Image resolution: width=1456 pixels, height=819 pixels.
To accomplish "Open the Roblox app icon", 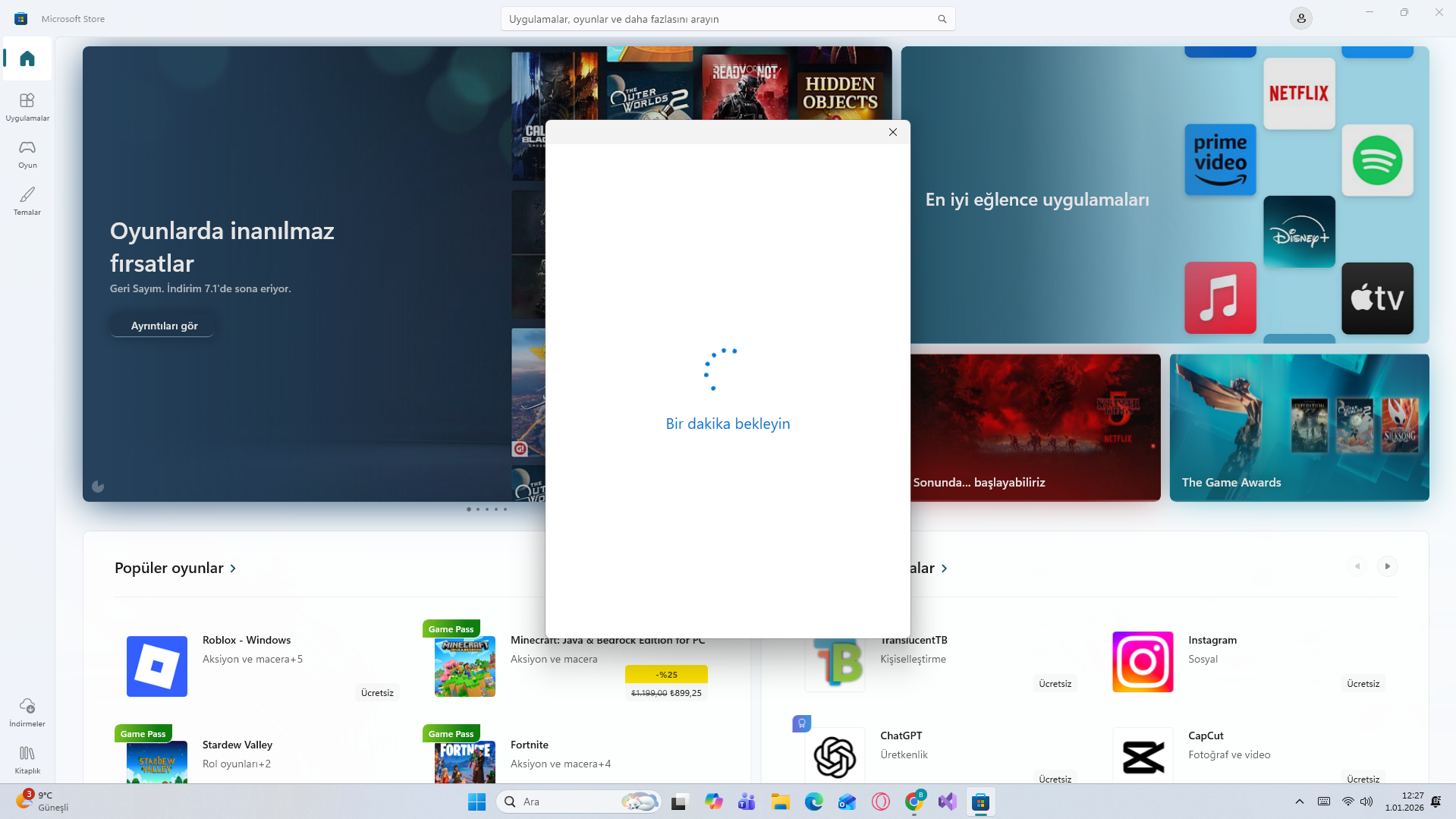I will coord(157,666).
